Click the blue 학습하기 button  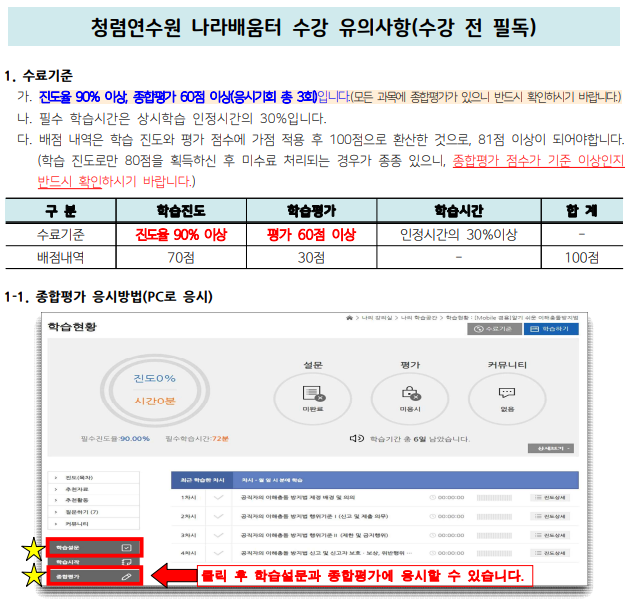click(x=551, y=329)
